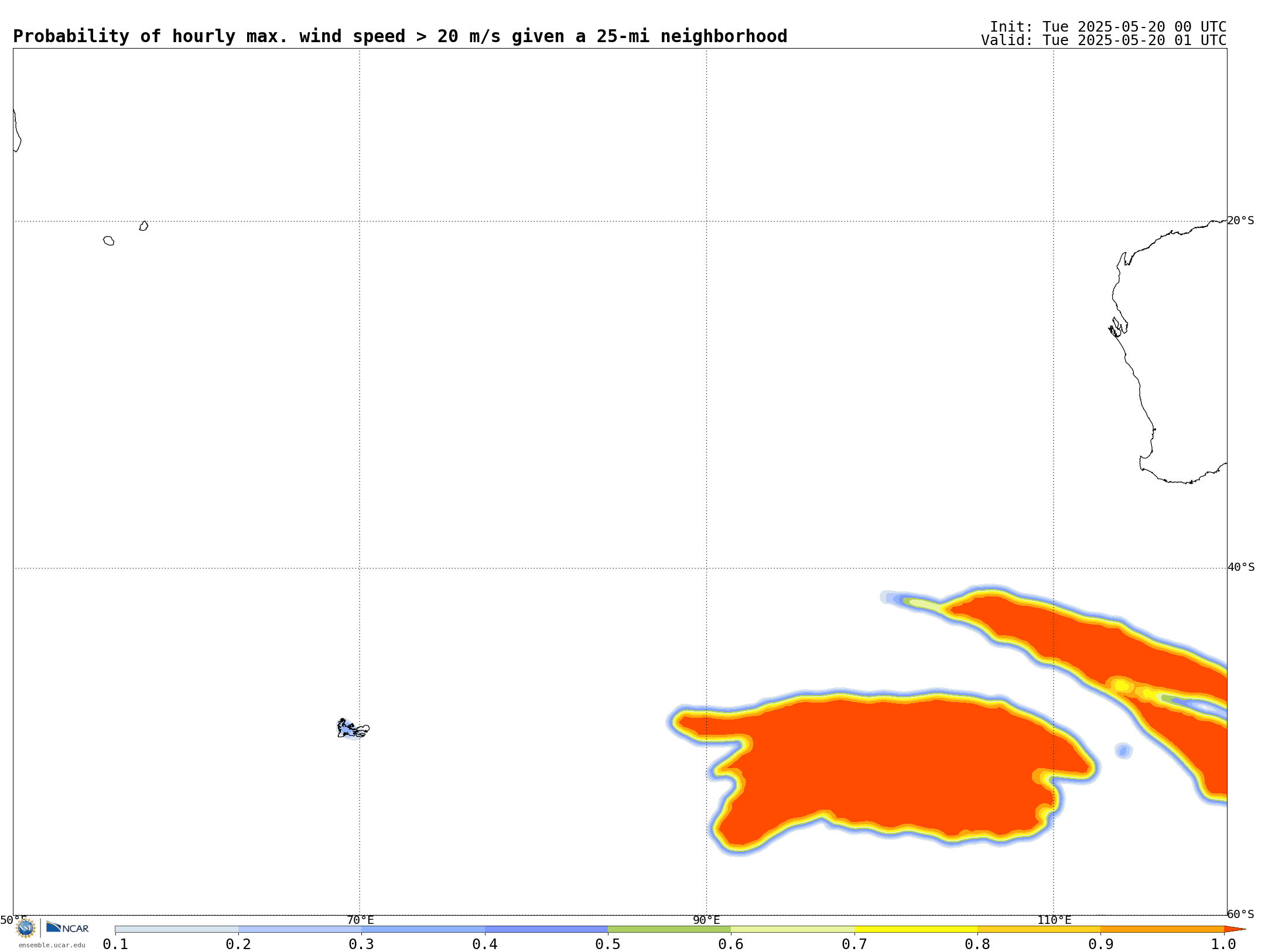
Task: Click the Réunion island outline
Action: pyautogui.click(x=109, y=241)
